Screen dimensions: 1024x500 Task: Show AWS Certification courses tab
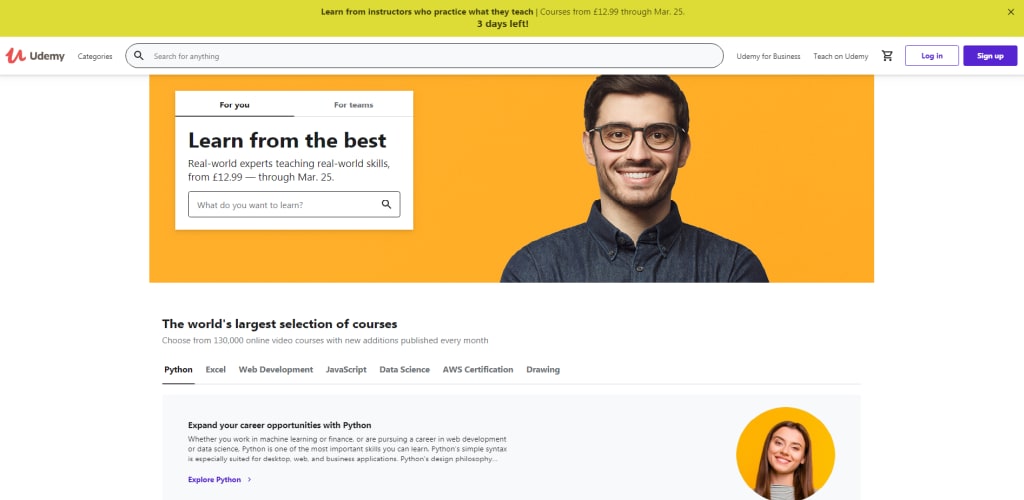pyautogui.click(x=478, y=369)
